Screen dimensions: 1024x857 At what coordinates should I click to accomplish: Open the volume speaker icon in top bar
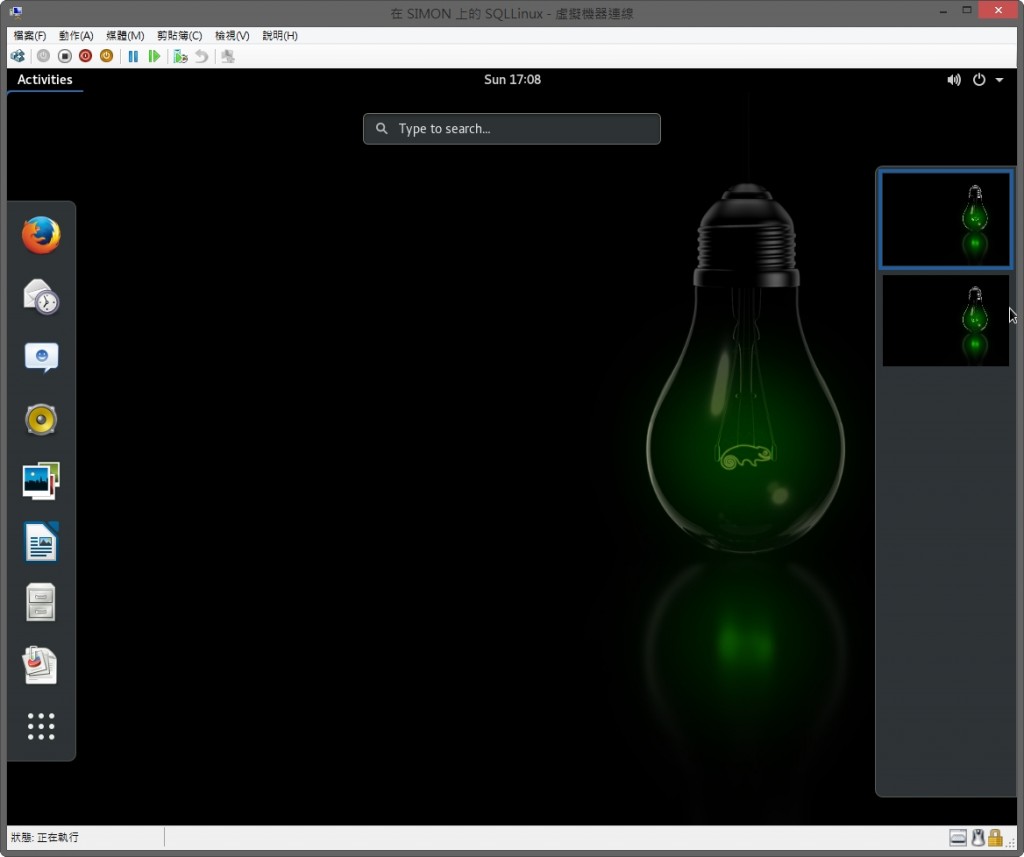pyautogui.click(x=953, y=80)
